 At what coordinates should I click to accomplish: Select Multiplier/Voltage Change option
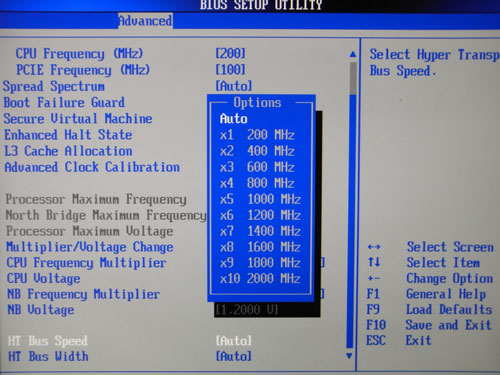click(x=90, y=247)
